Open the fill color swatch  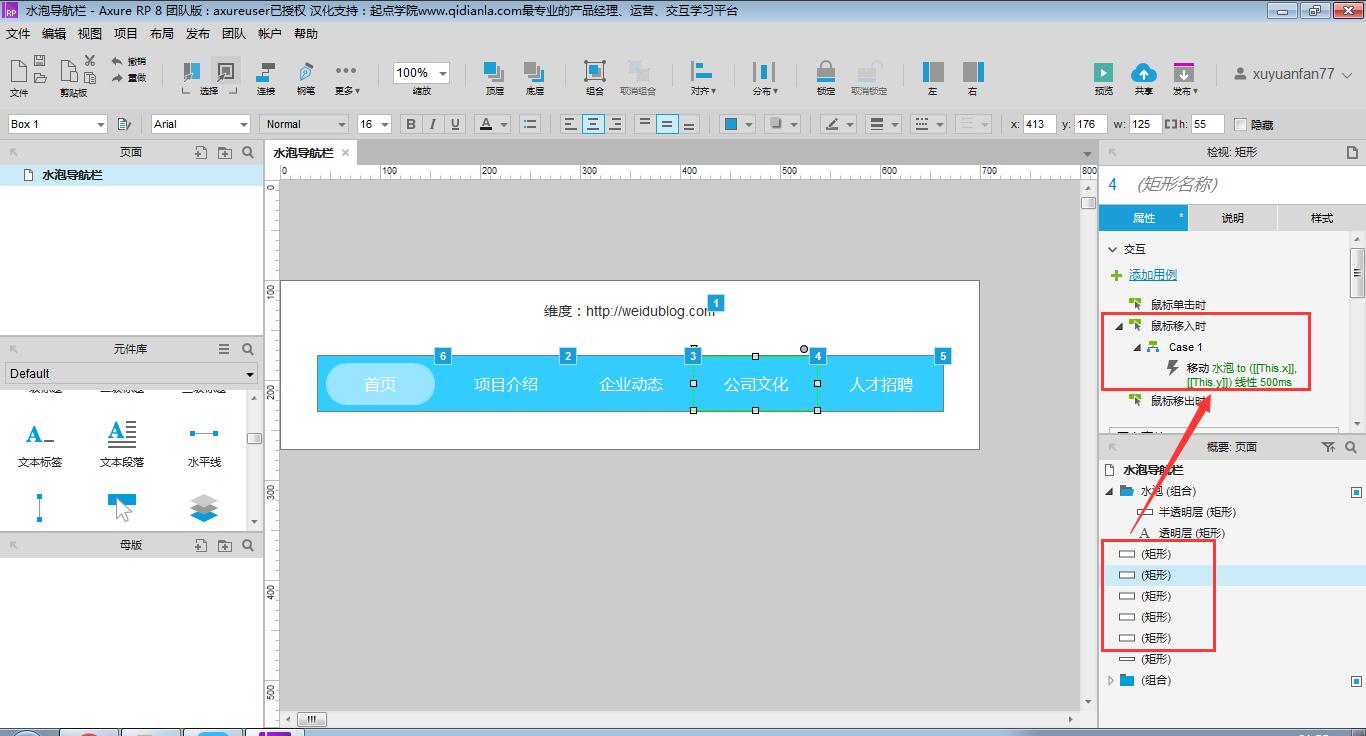coord(731,124)
